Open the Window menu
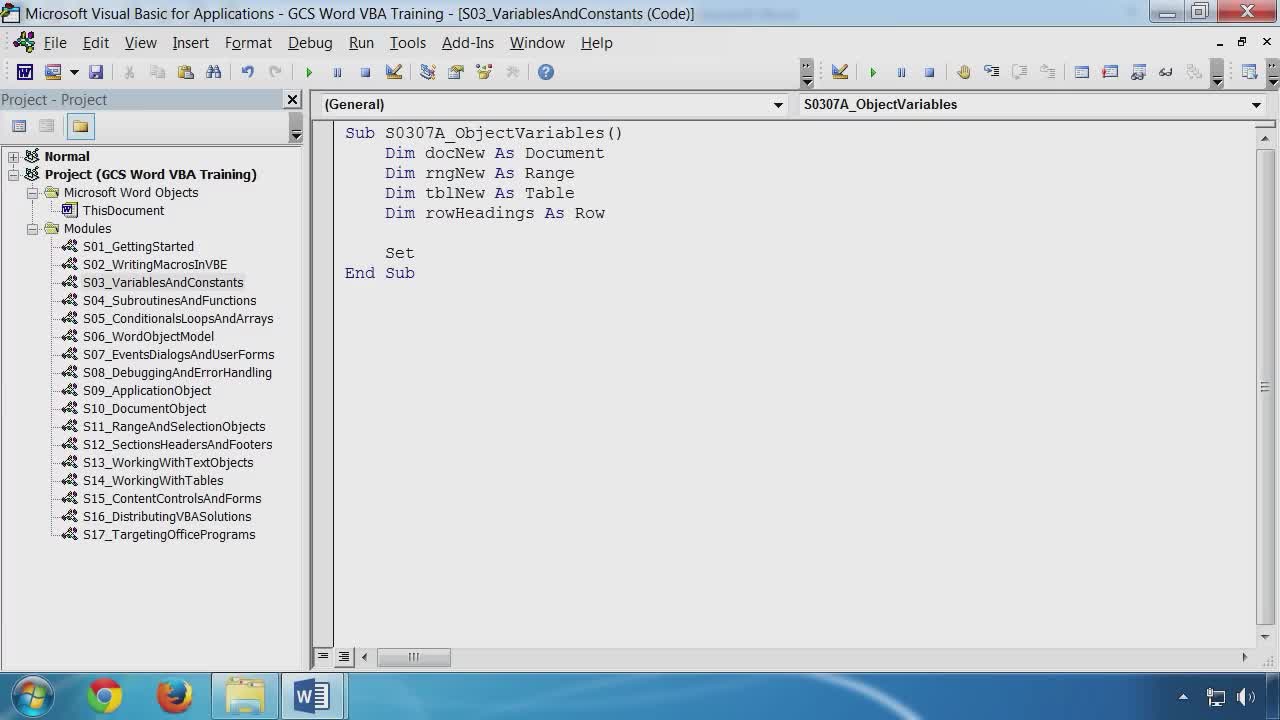The width and height of the screenshot is (1280, 720). 537,43
